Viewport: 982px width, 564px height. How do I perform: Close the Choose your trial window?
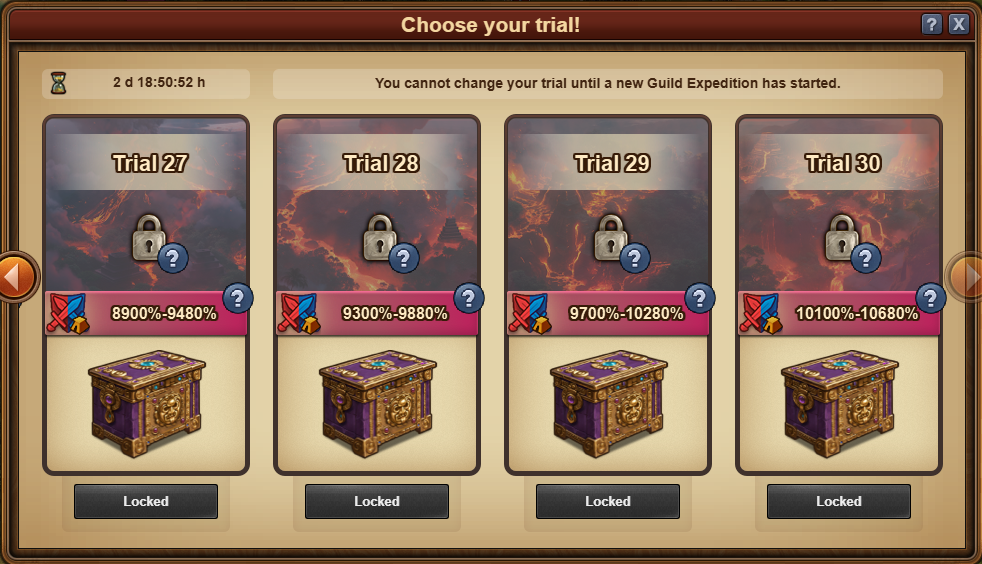(x=958, y=24)
